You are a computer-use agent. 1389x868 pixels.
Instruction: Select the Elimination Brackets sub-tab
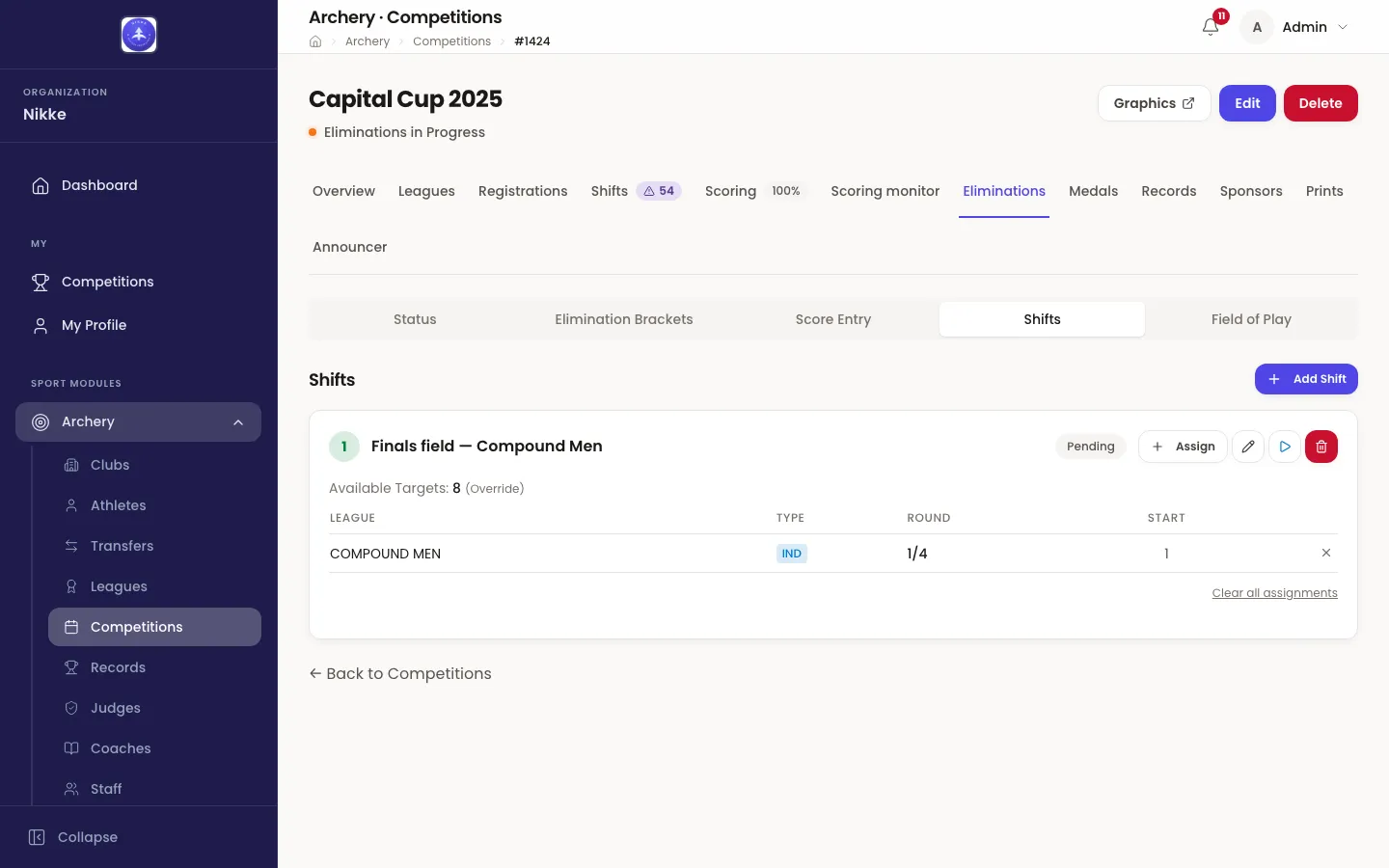[x=623, y=319]
